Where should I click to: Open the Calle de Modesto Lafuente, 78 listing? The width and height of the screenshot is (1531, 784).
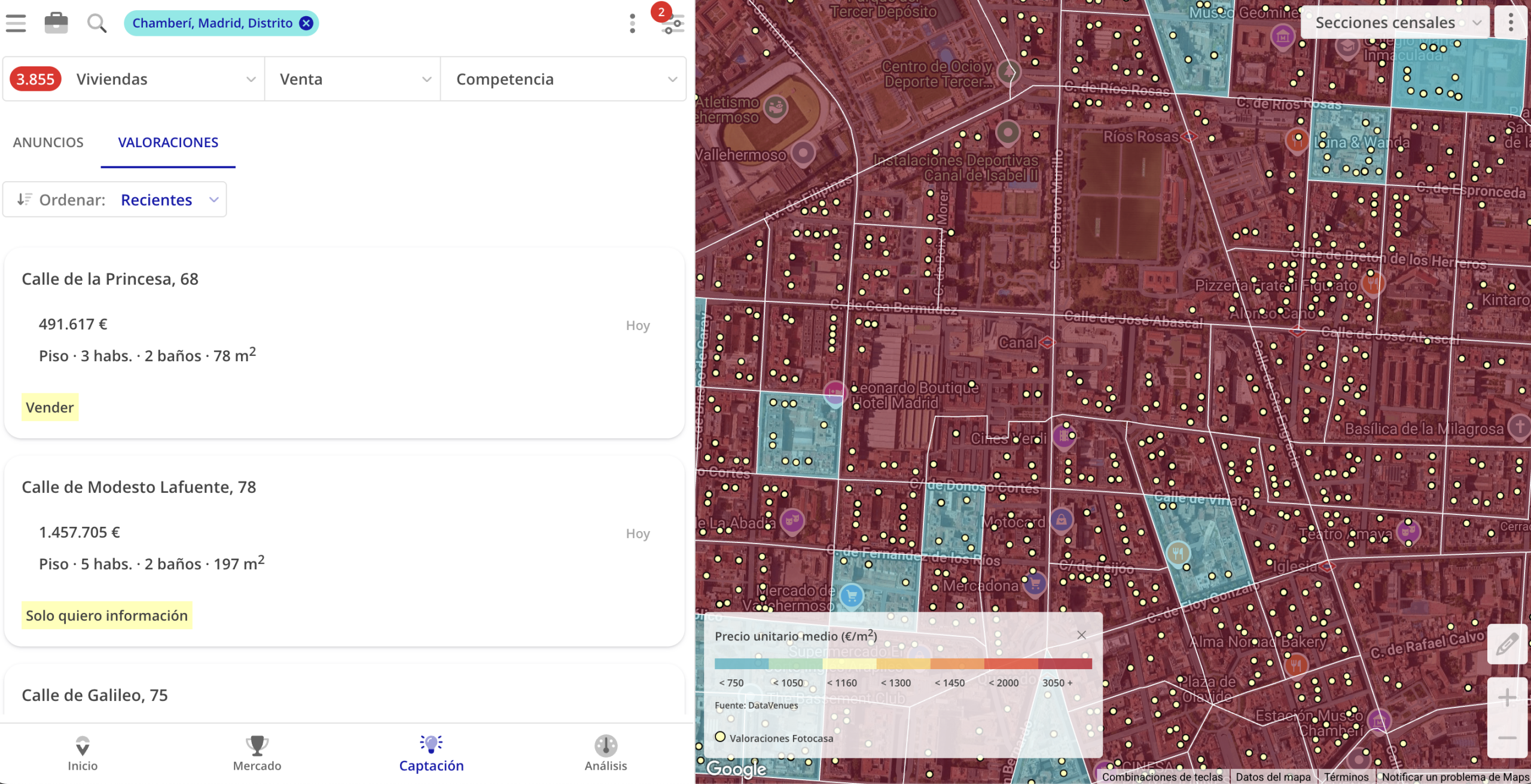point(344,551)
